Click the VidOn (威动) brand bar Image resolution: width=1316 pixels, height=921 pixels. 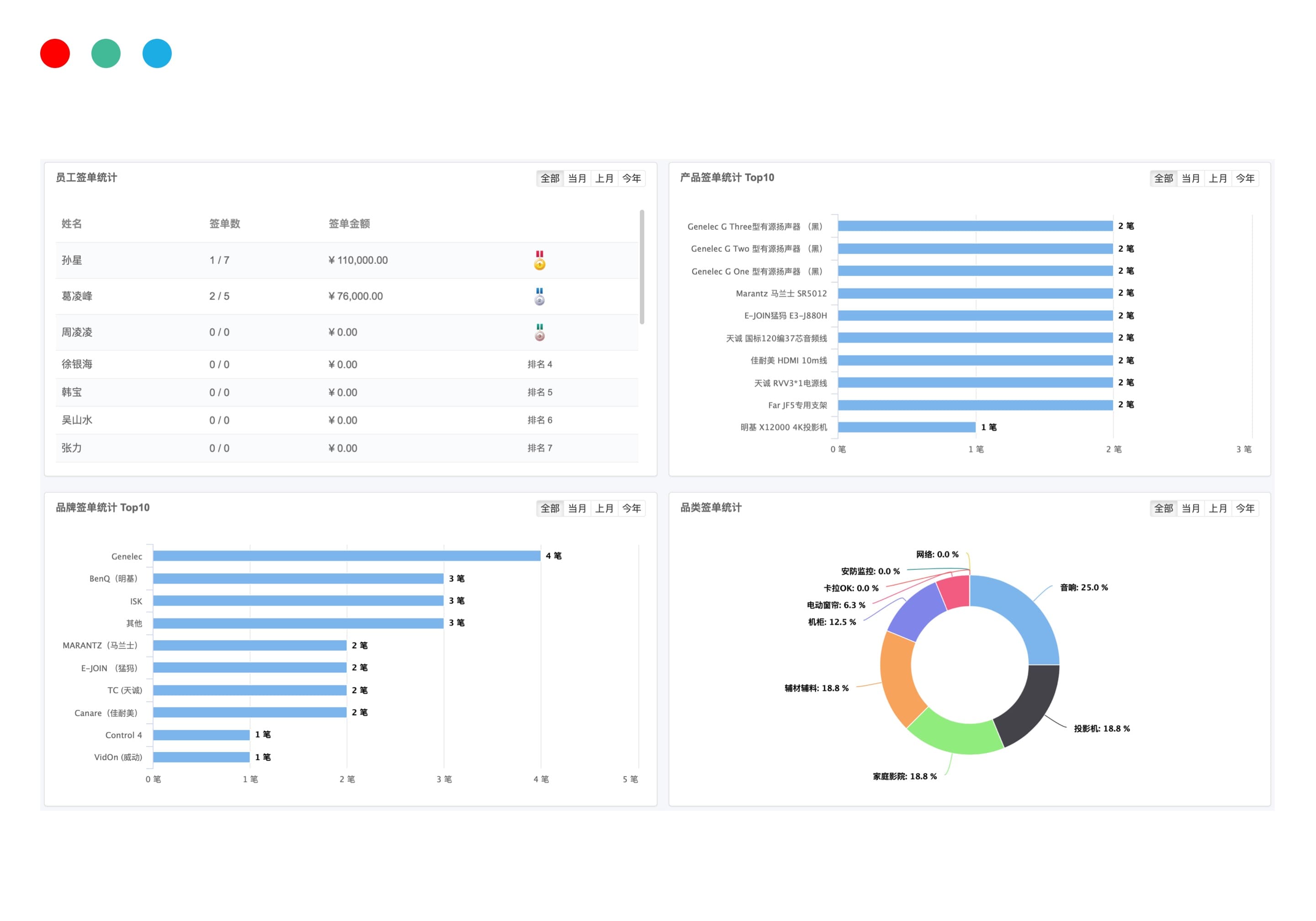pos(201,757)
